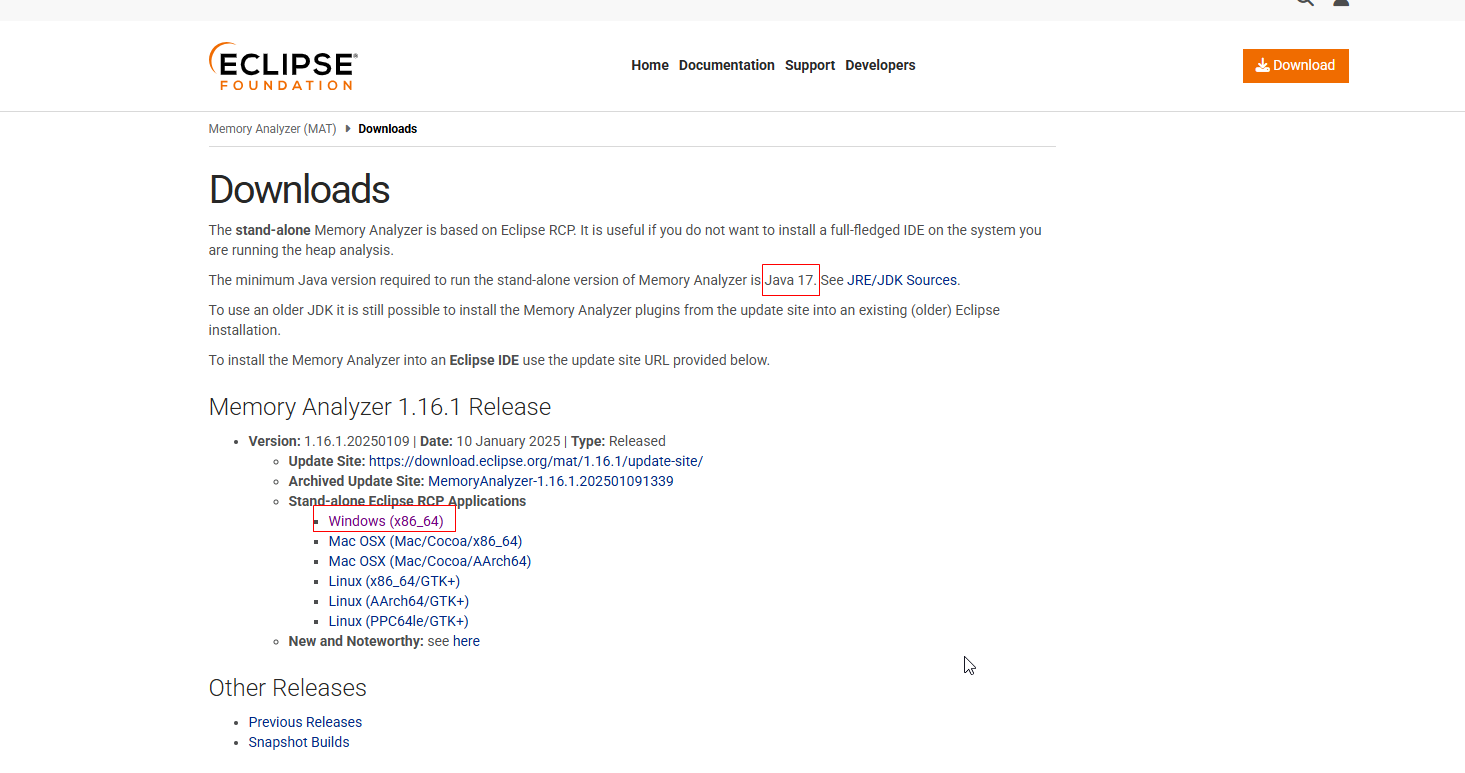Screen dimensions: 1465x773
Task: Open the Support menu item
Action: click(810, 65)
